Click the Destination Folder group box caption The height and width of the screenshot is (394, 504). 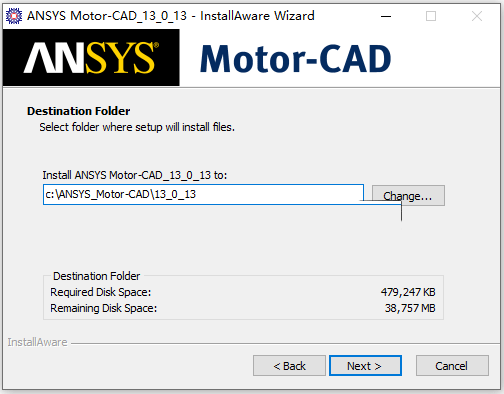[97, 276]
